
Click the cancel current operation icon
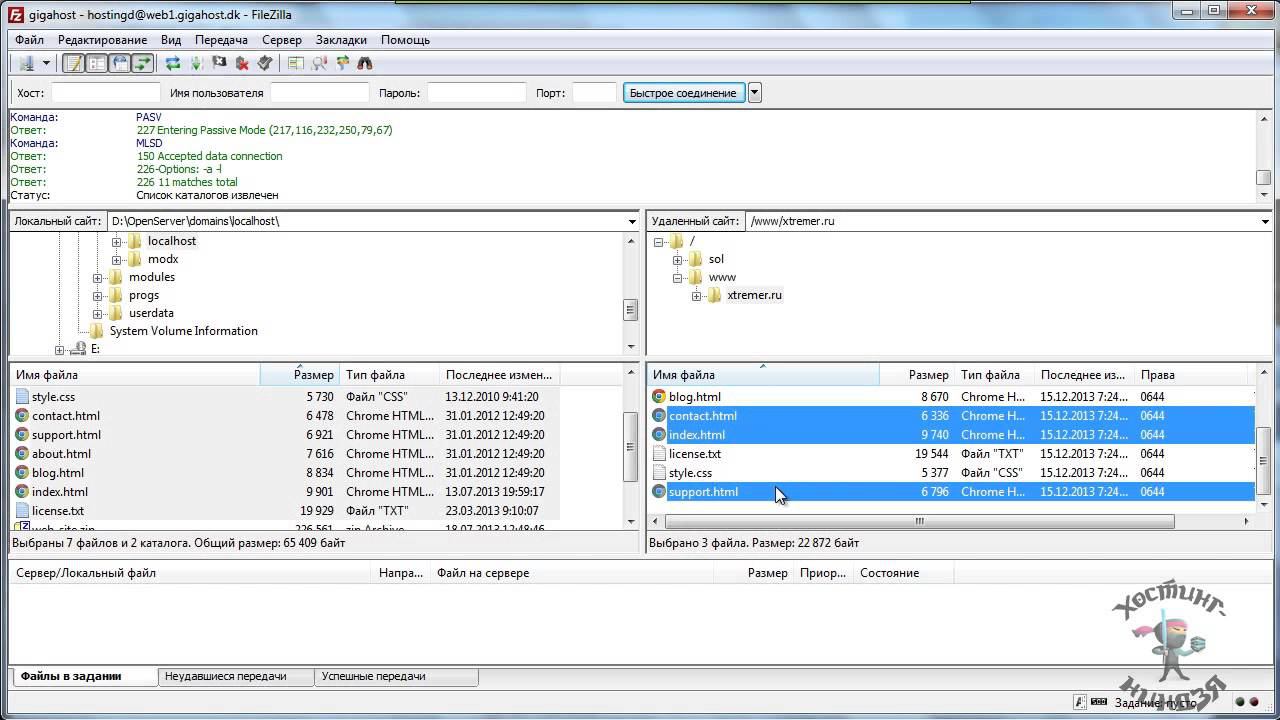[219, 63]
